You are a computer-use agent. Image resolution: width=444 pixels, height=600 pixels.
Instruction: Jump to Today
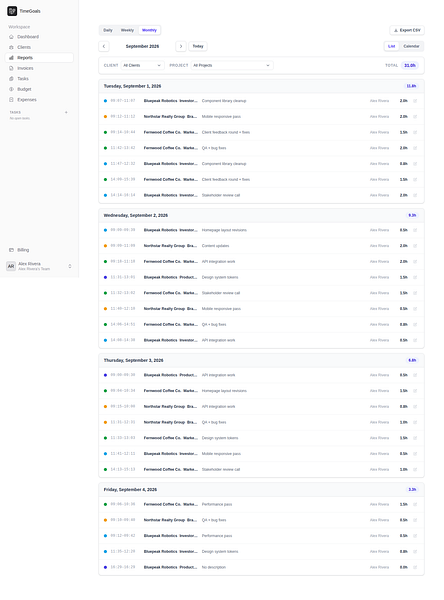198,46
